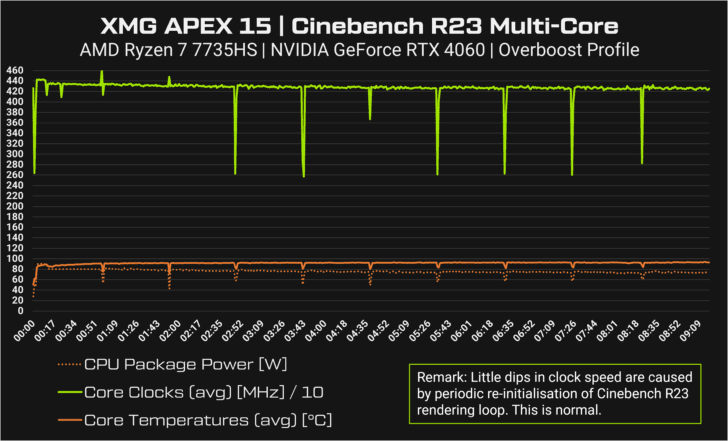
Task: Click the 'CPU Package Power [W]' legend label
Action: tap(186, 364)
